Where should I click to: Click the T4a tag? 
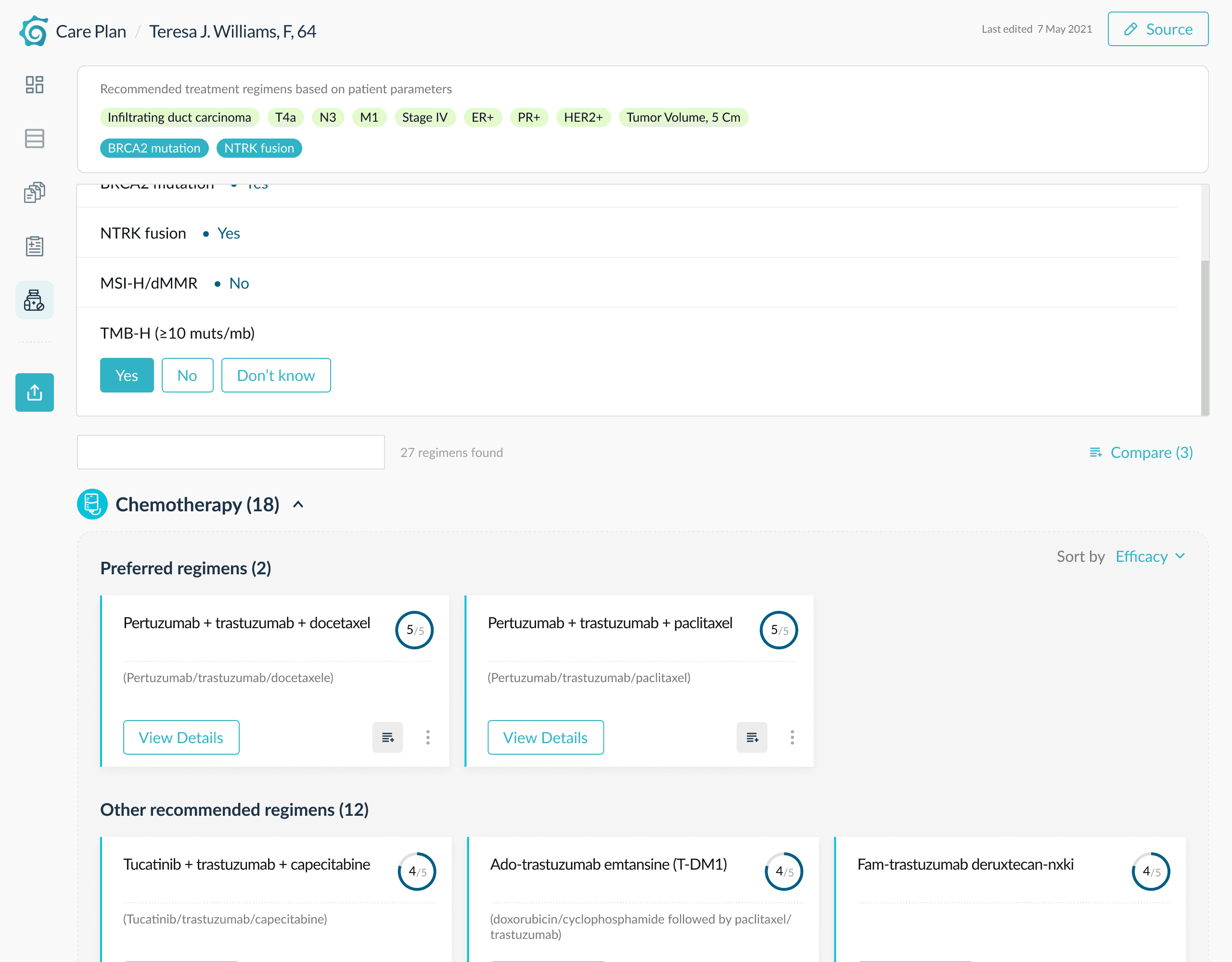pyautogui.click(x=285, y=117)
